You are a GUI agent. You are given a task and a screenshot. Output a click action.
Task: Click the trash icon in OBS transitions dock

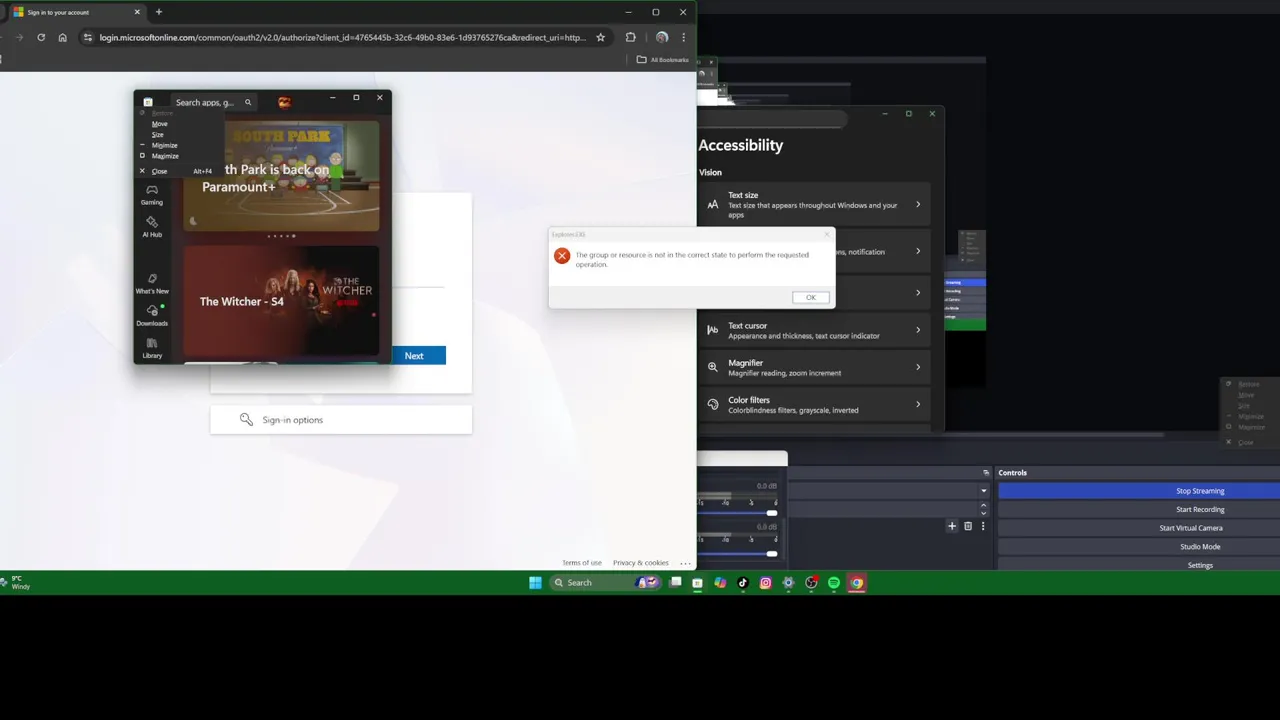[968, 526]
